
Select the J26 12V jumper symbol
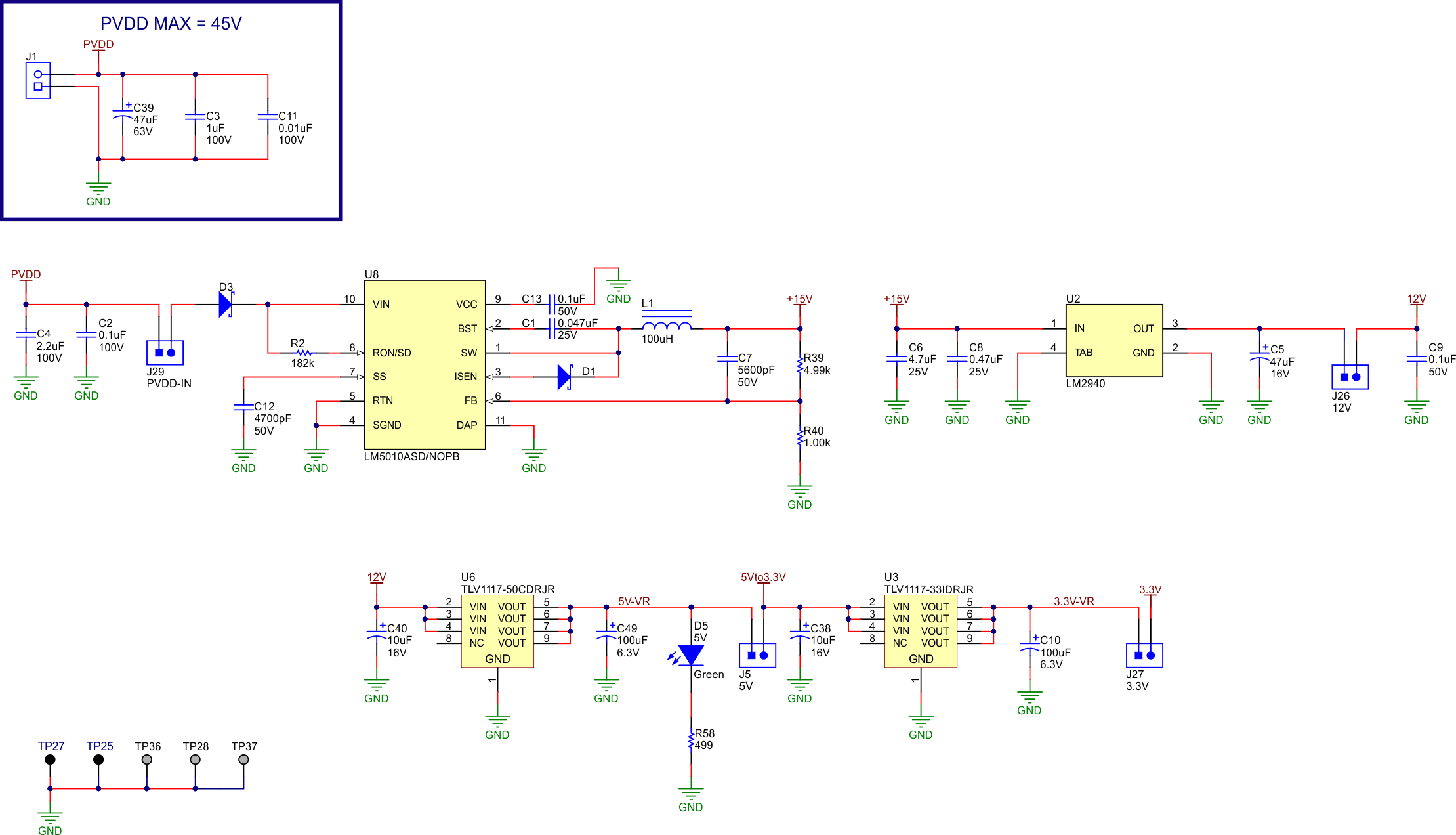point(1350,377)
